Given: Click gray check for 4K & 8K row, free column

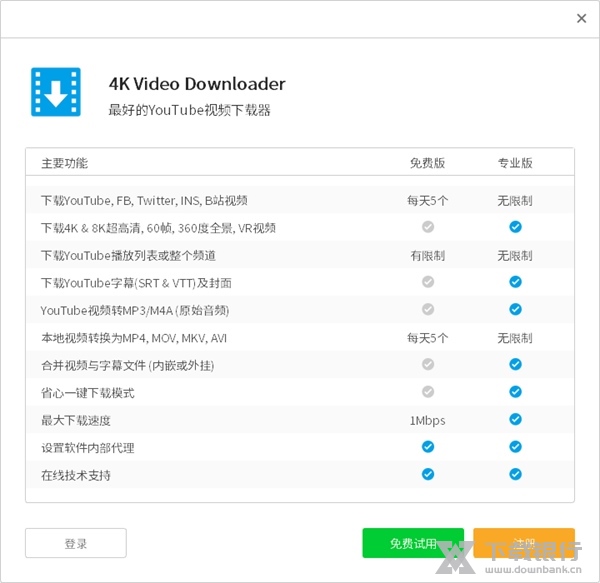Looking at the screenshot, I should [x=428, y=227].
